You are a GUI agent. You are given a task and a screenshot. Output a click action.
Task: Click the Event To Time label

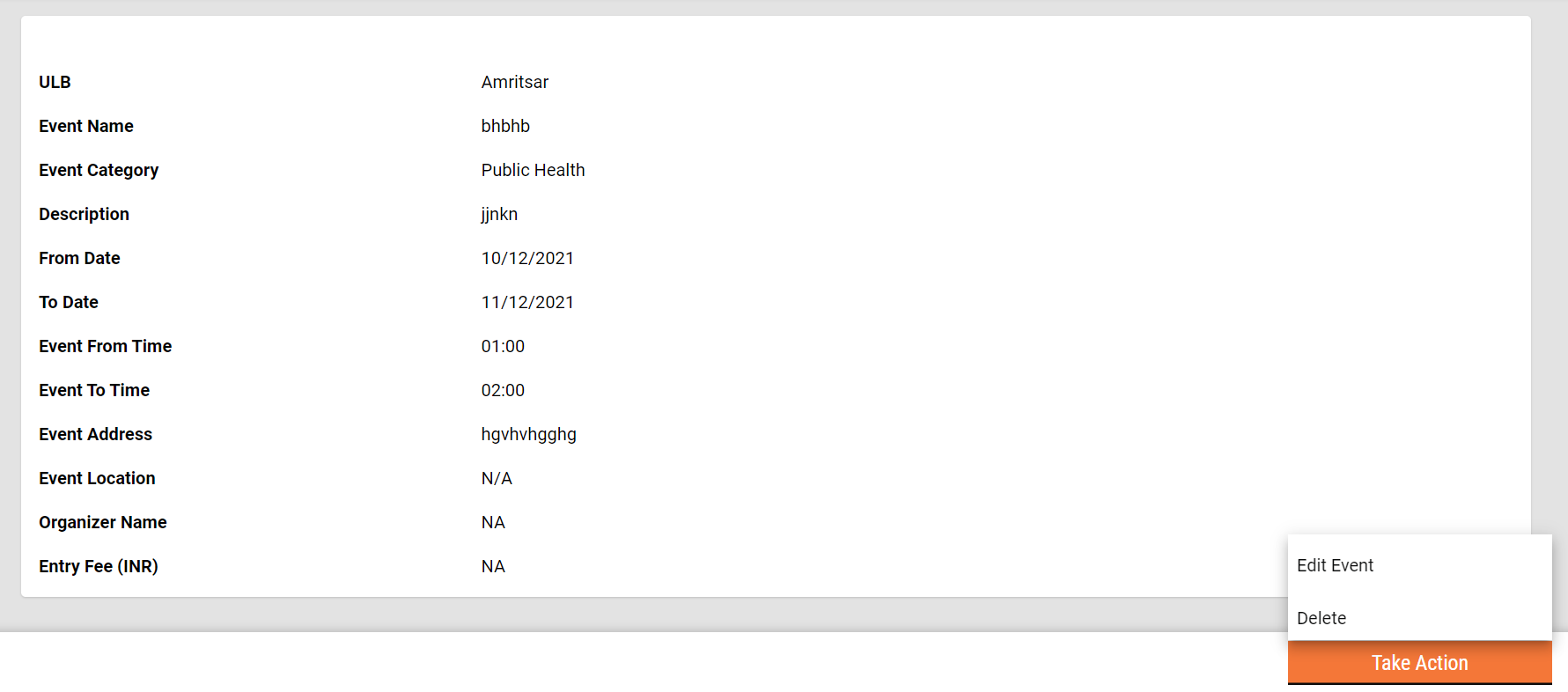[94, 390]
